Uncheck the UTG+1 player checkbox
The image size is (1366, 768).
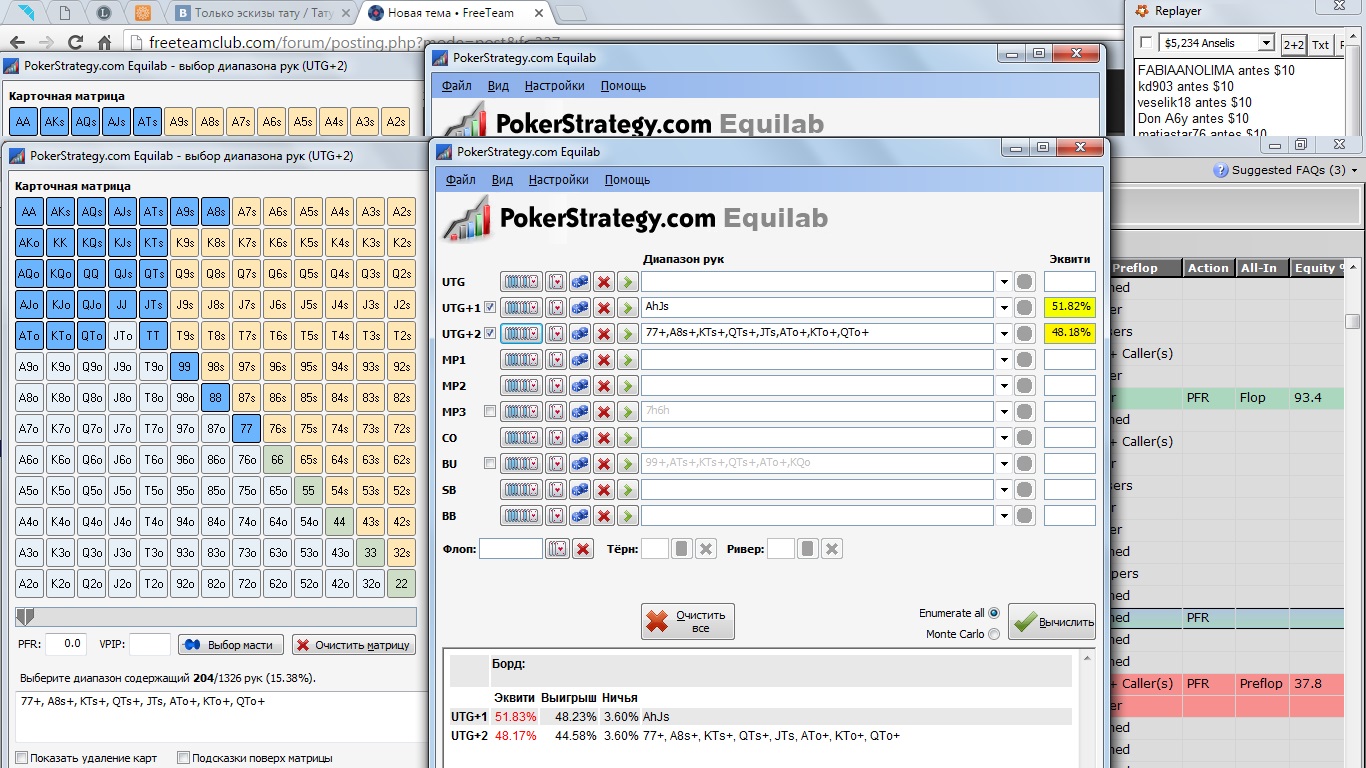tap(490, 308)
